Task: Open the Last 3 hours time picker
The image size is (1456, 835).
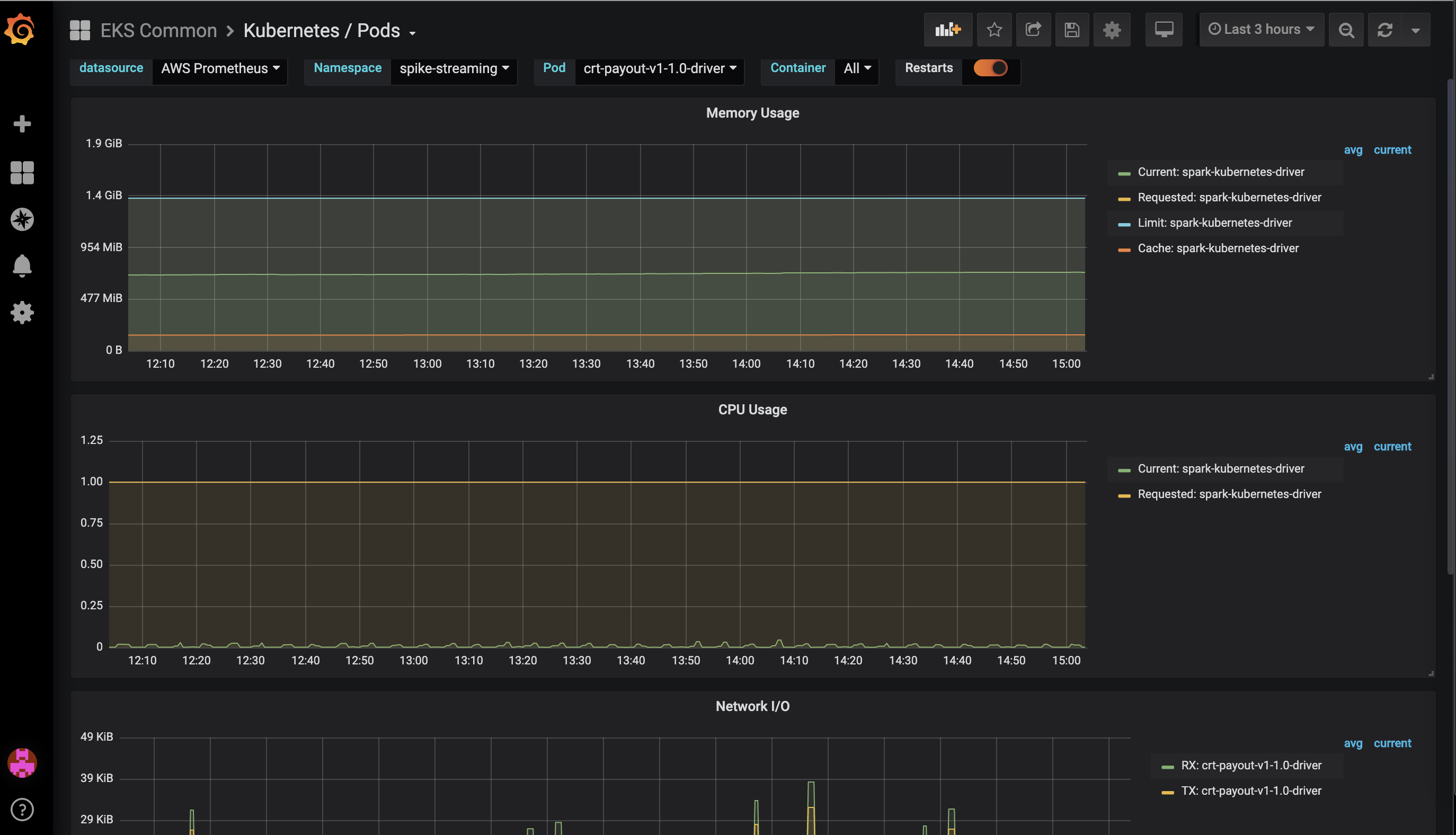Action: (1260, 29)
